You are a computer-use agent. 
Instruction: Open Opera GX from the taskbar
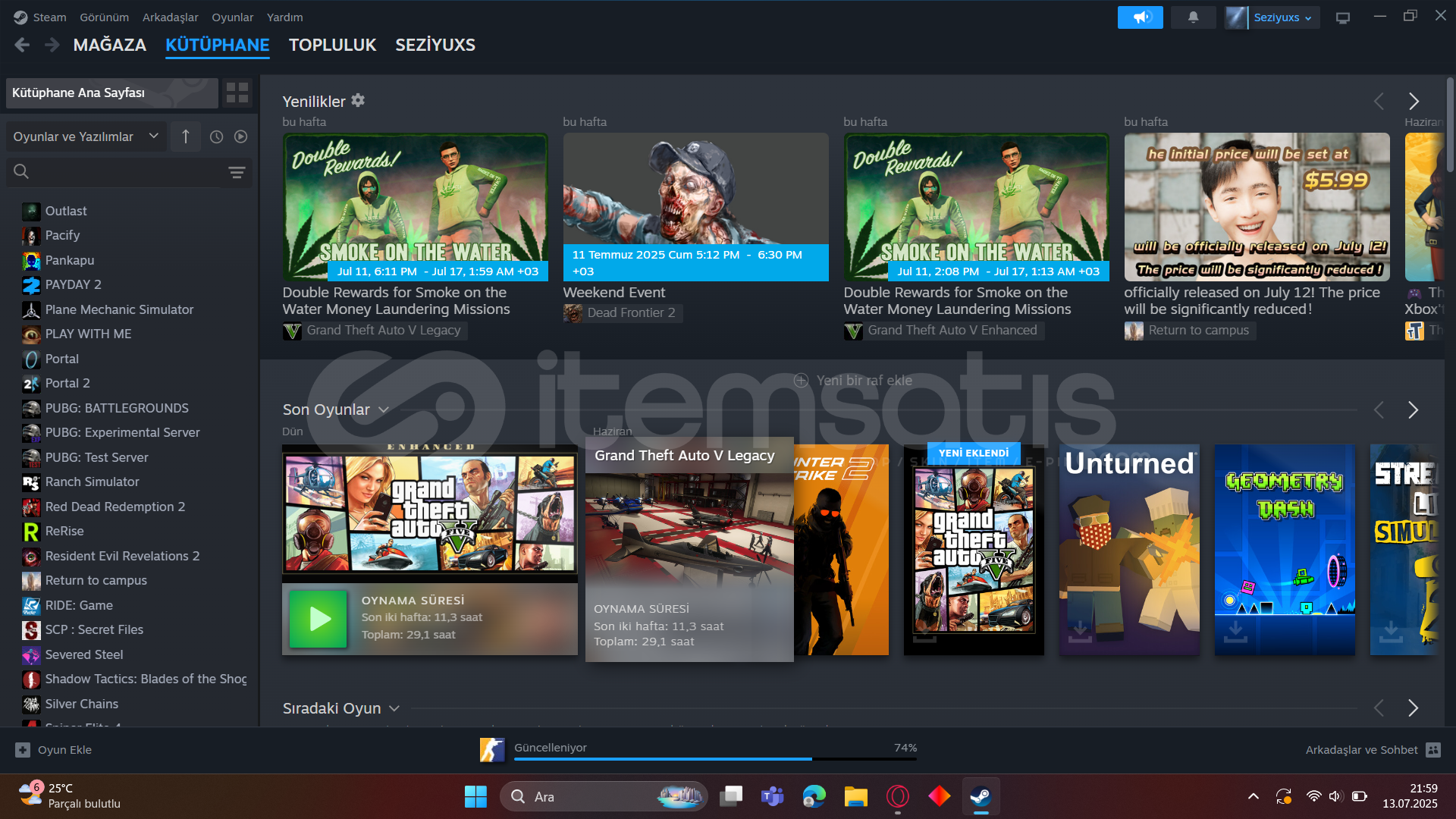coord(897,796)
